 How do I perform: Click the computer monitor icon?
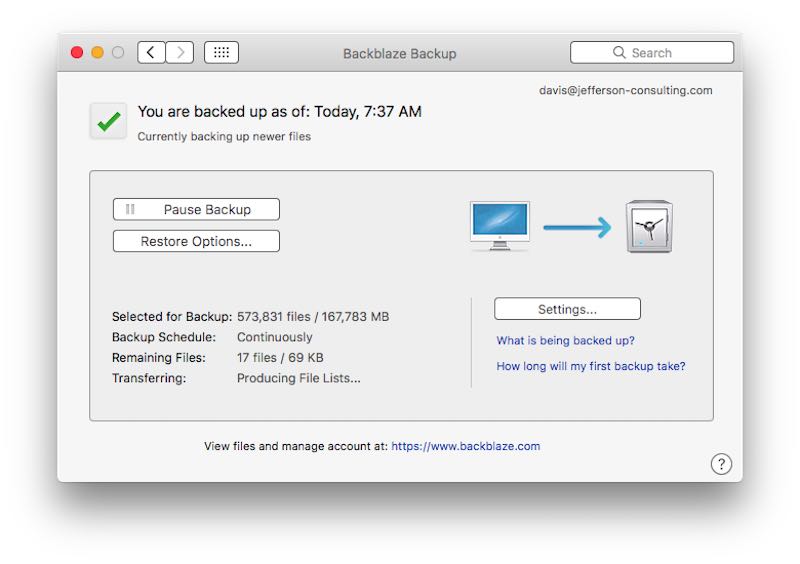(x=499, y=226)
